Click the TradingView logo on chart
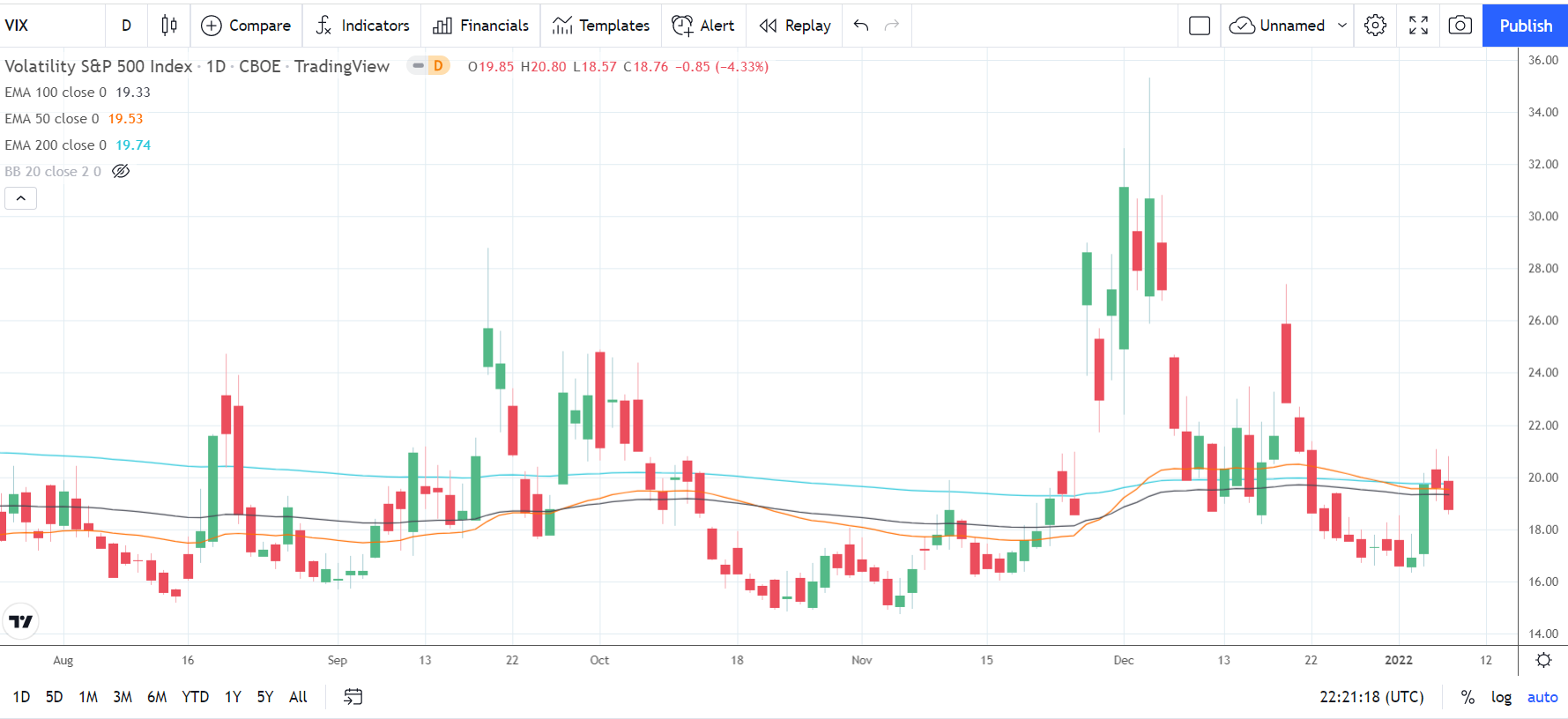 point(21,621)
